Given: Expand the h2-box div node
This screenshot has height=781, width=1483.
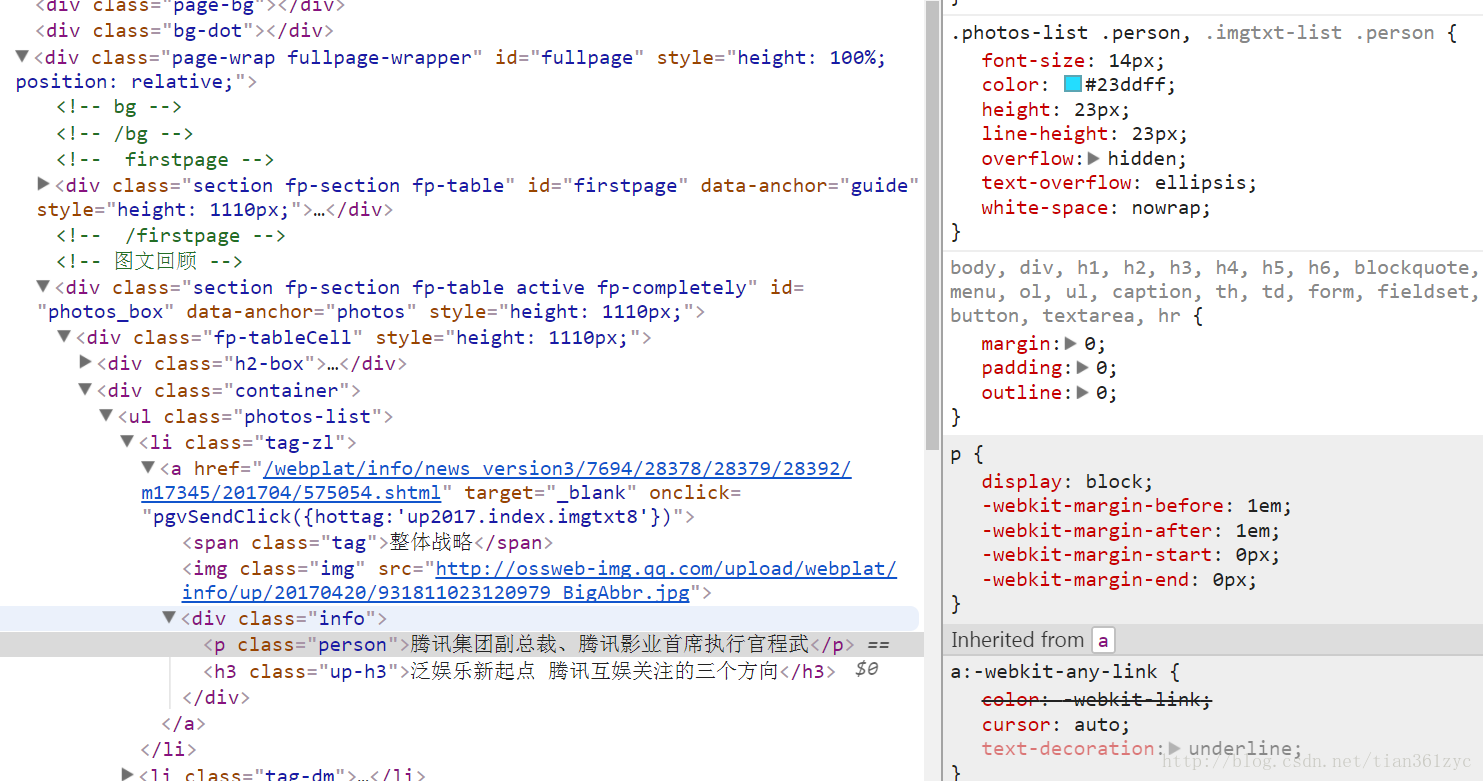Looking at the screenshot, I should coord(86,363).
